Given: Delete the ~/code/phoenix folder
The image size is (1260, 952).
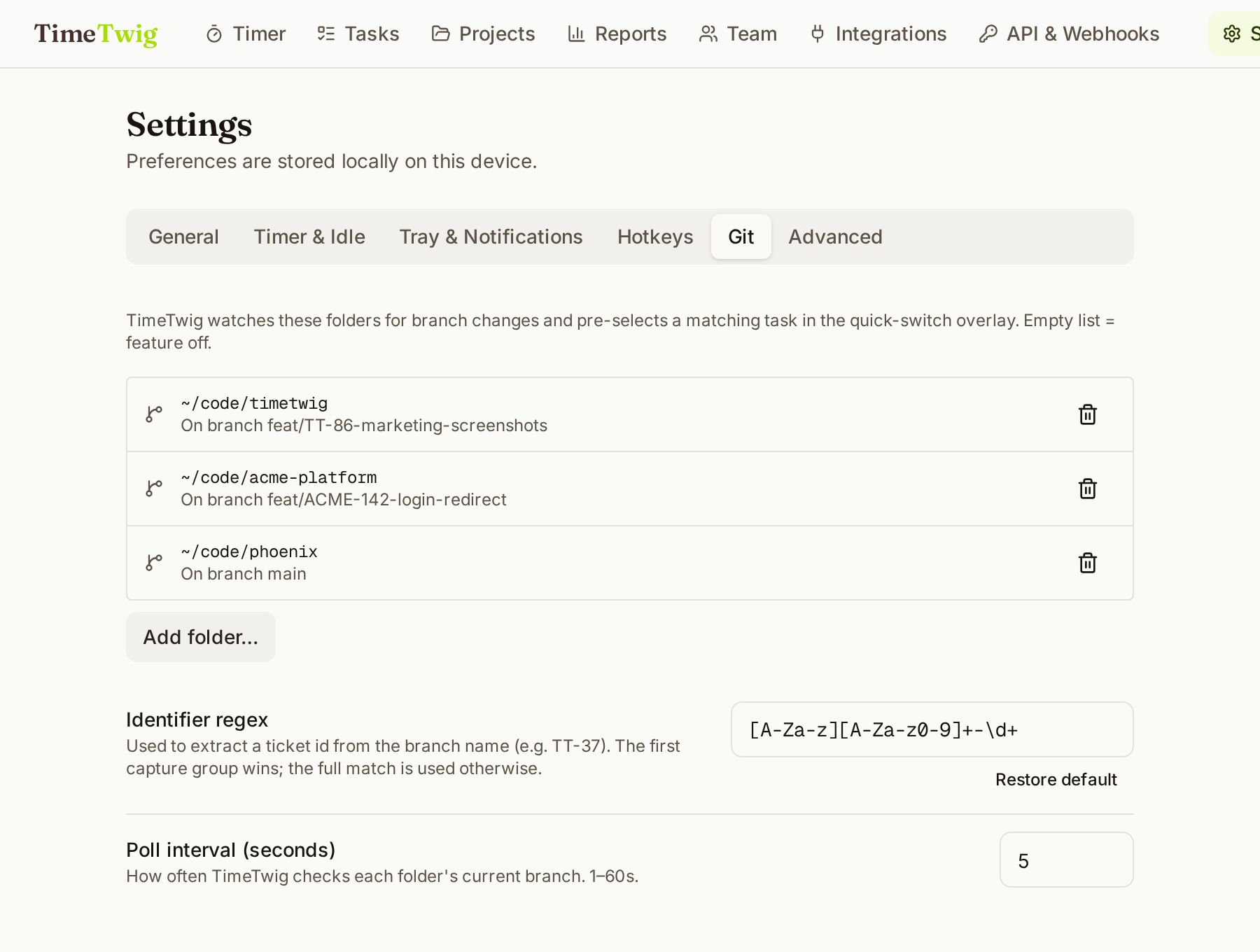Looking at the screenshot, I should (x=1088, y=563).
